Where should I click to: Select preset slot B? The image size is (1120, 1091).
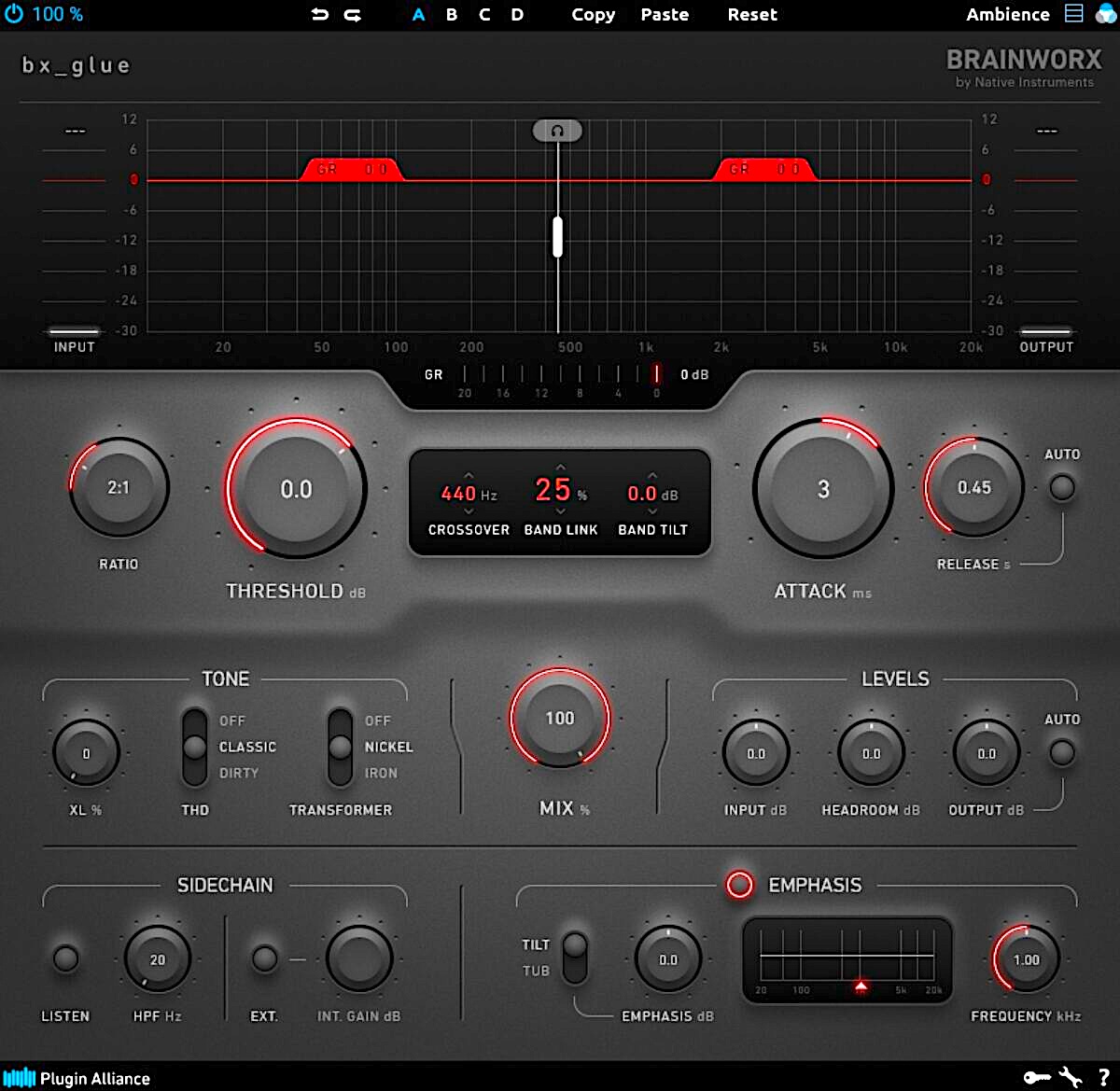click(452, 15)
